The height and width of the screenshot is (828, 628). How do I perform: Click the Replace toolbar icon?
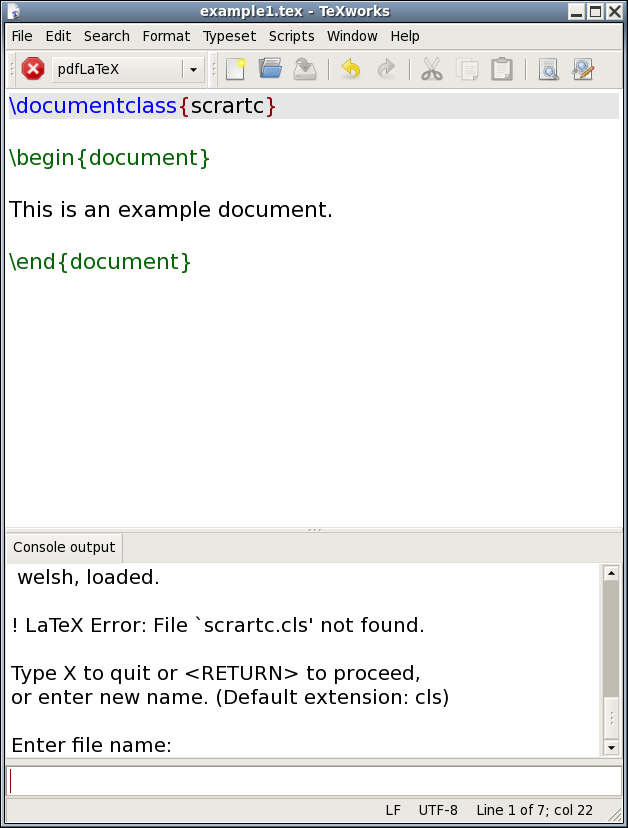(x=583, y=69)
